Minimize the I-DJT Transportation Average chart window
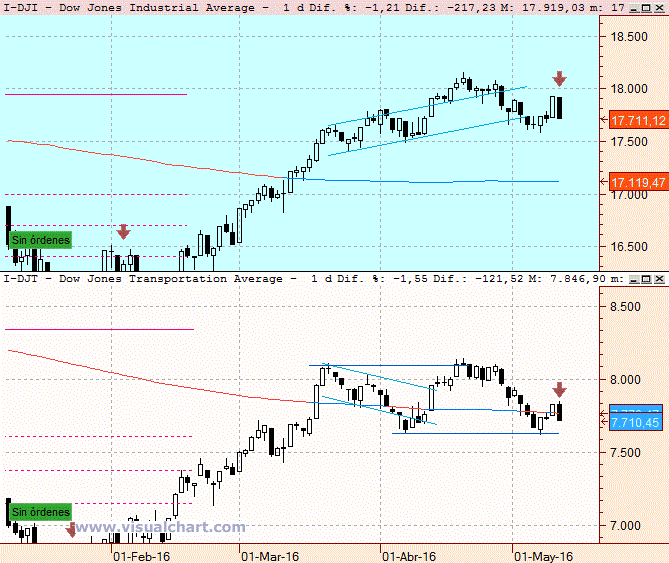Image resolution: width=669 pixels, height=563 pixels. [x=634, y=279]
